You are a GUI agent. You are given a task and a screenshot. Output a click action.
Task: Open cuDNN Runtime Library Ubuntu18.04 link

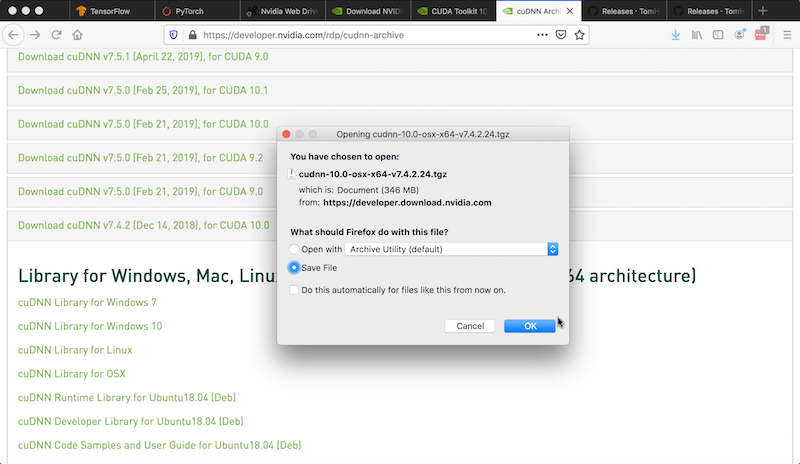(x=127, y=397)
